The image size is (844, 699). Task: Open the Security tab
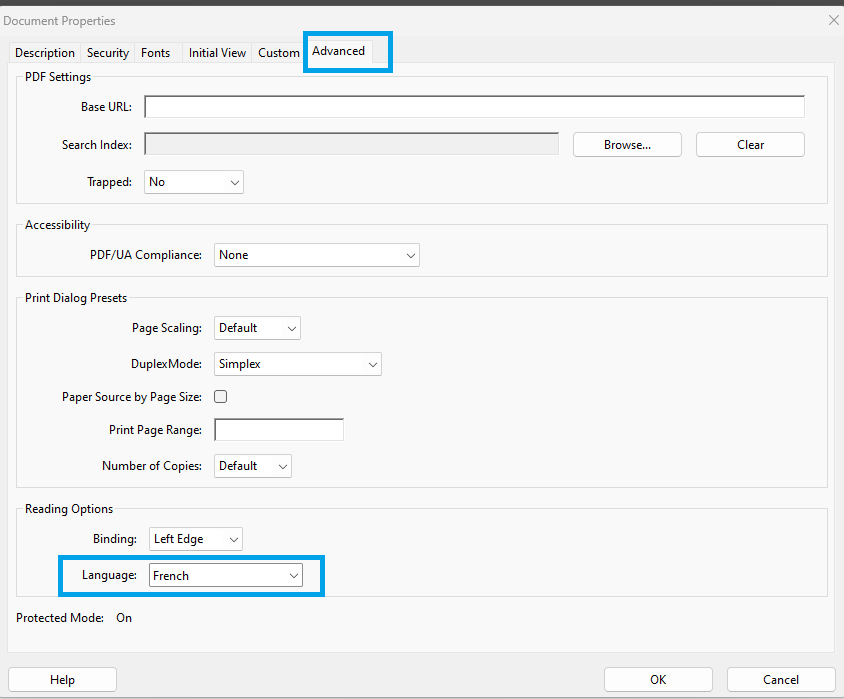click(x=108, y=53)
